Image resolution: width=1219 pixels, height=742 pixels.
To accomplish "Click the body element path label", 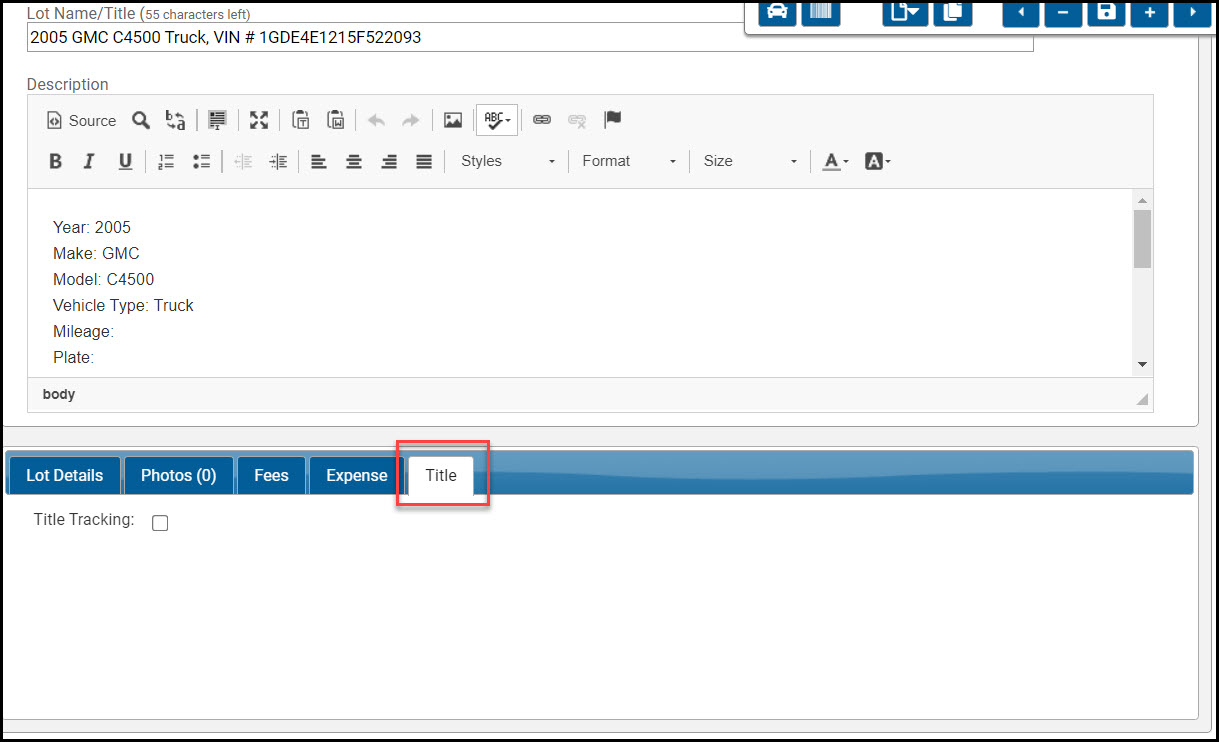I will click(x=59, y=394).
